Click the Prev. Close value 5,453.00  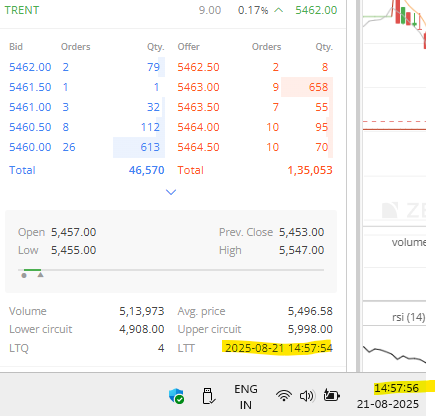[301, 232]
